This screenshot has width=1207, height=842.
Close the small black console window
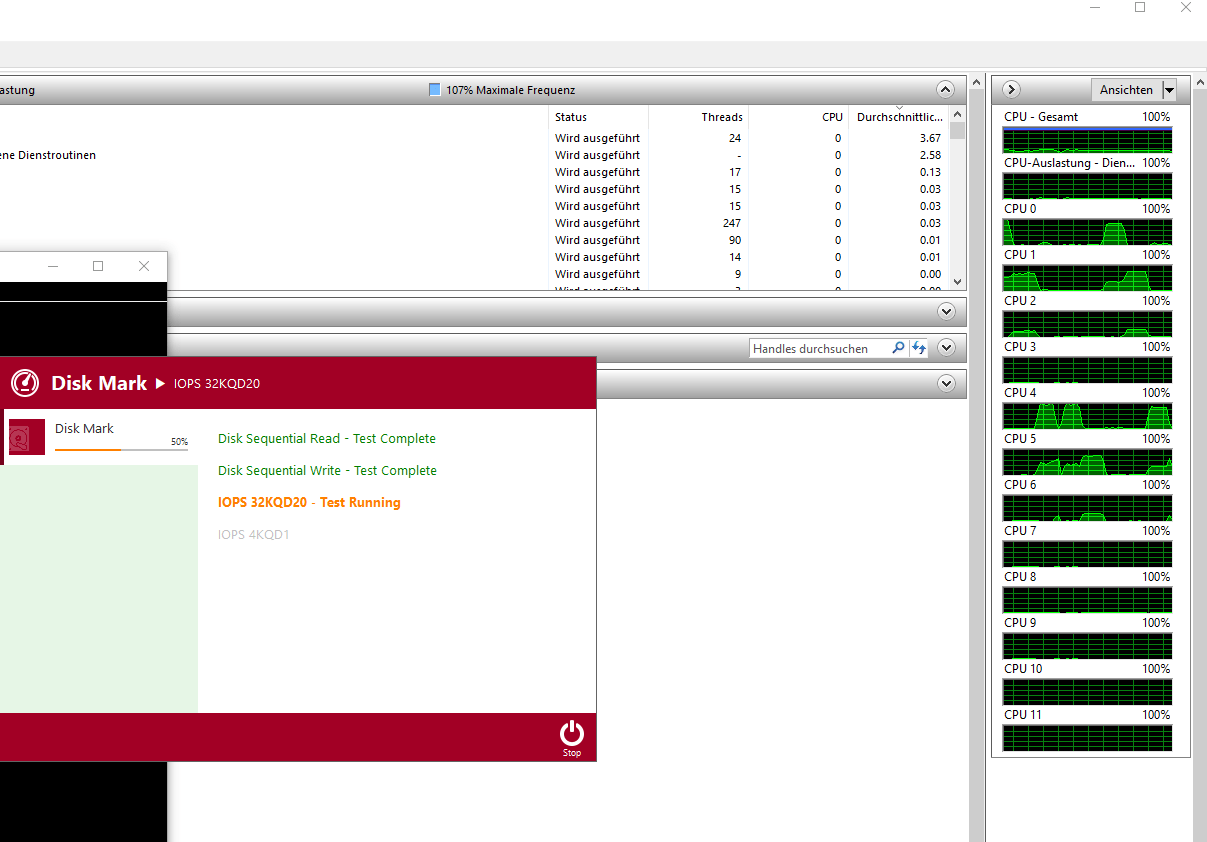144,266
